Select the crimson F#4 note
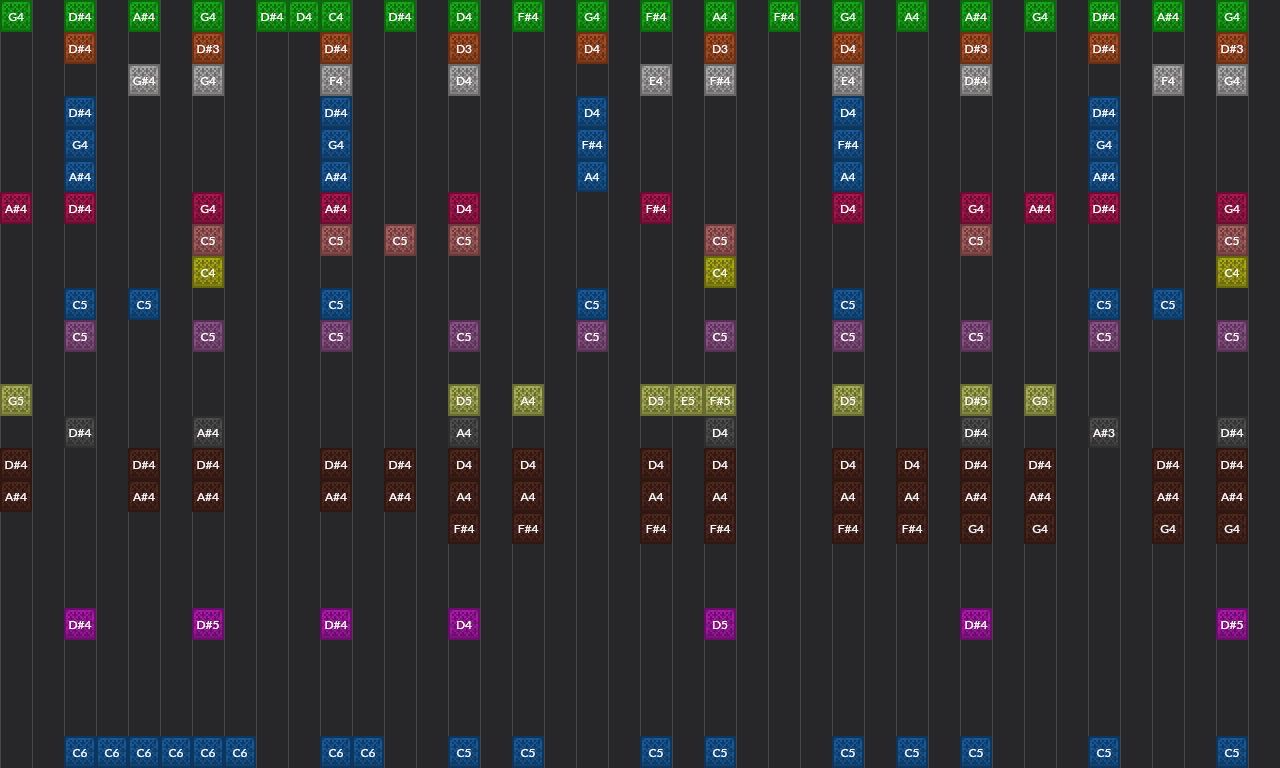This screenshot has height=768, width=1280. pyautogui.click(x=656, y=209)
